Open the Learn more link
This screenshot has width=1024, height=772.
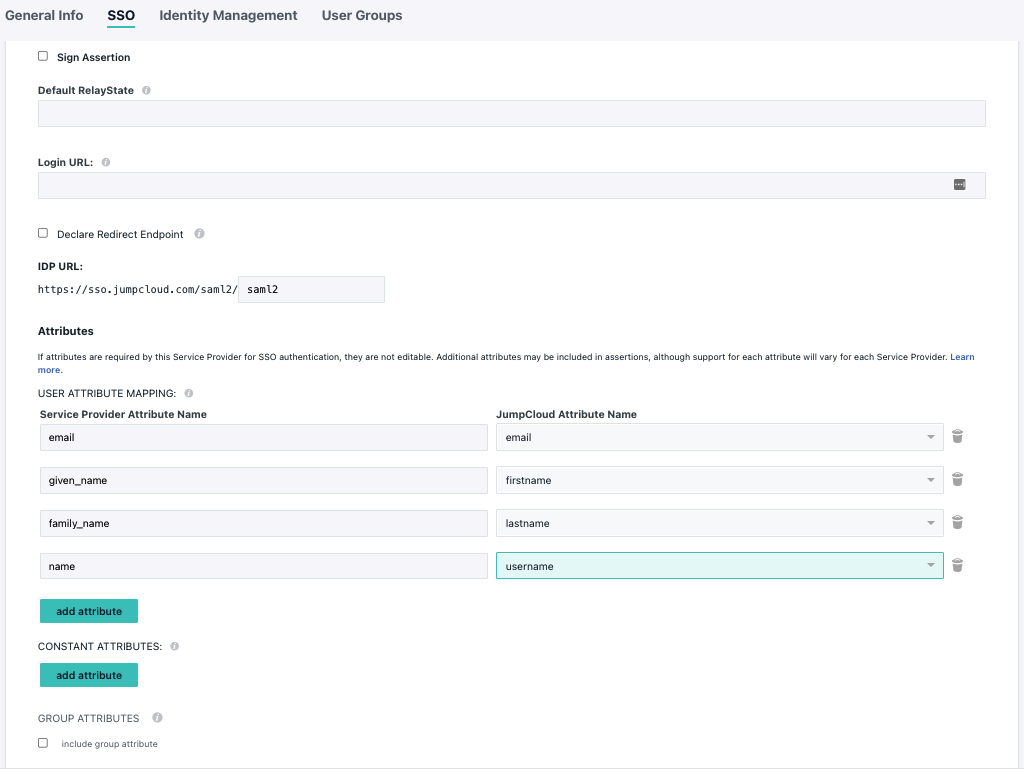[962, 357]
